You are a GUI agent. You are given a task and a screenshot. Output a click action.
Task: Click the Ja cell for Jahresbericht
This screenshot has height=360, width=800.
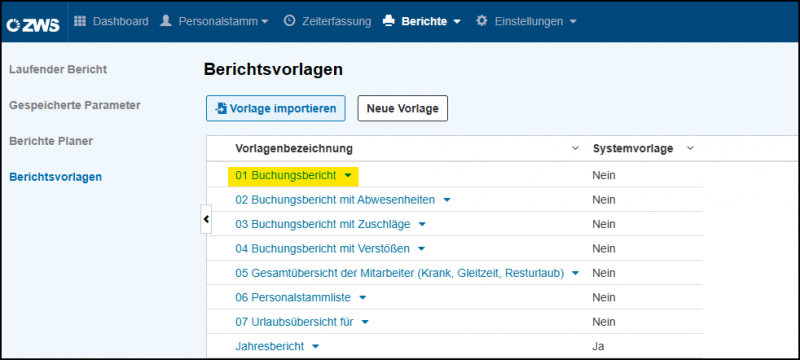598,346
